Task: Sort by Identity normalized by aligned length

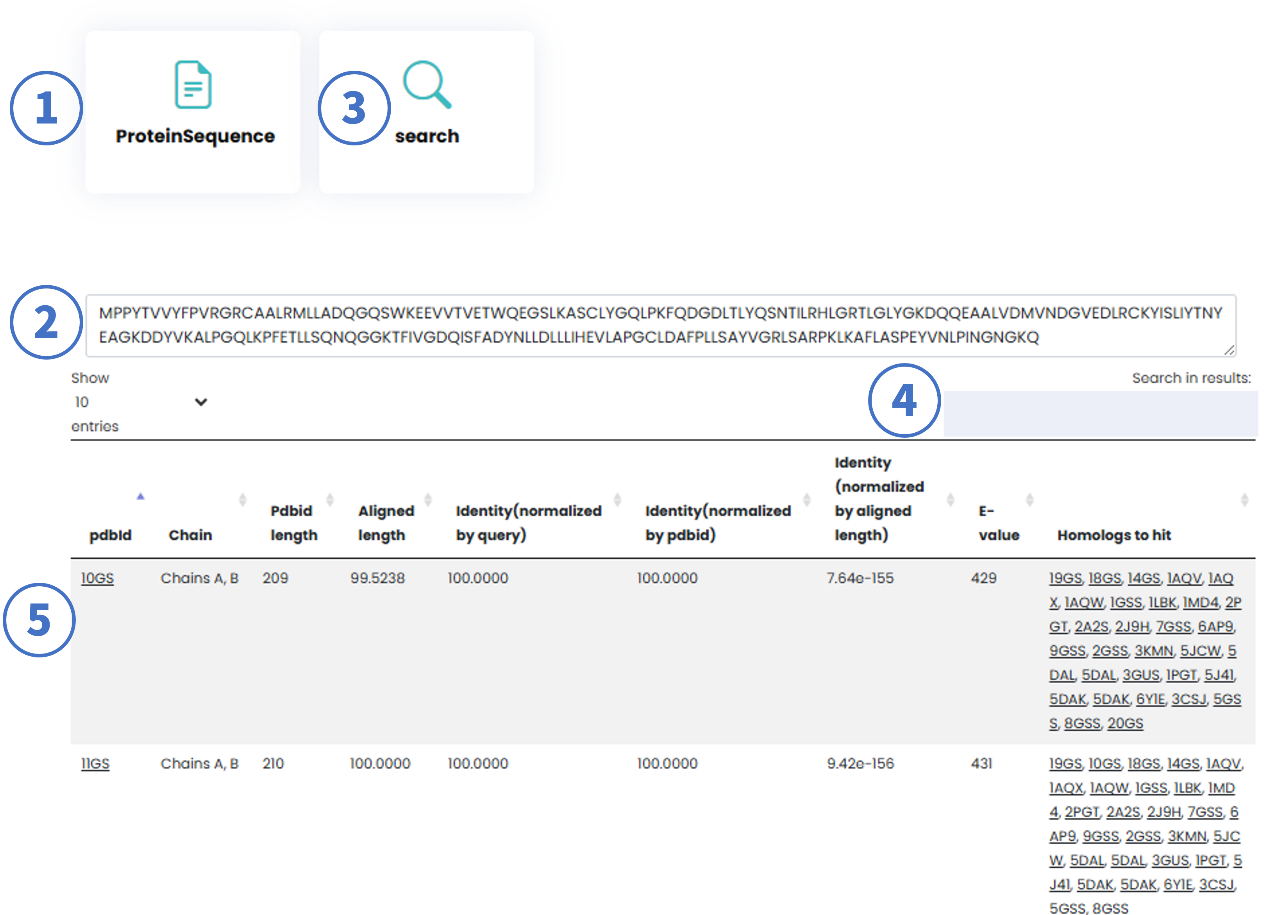Action: click(880, 498)
